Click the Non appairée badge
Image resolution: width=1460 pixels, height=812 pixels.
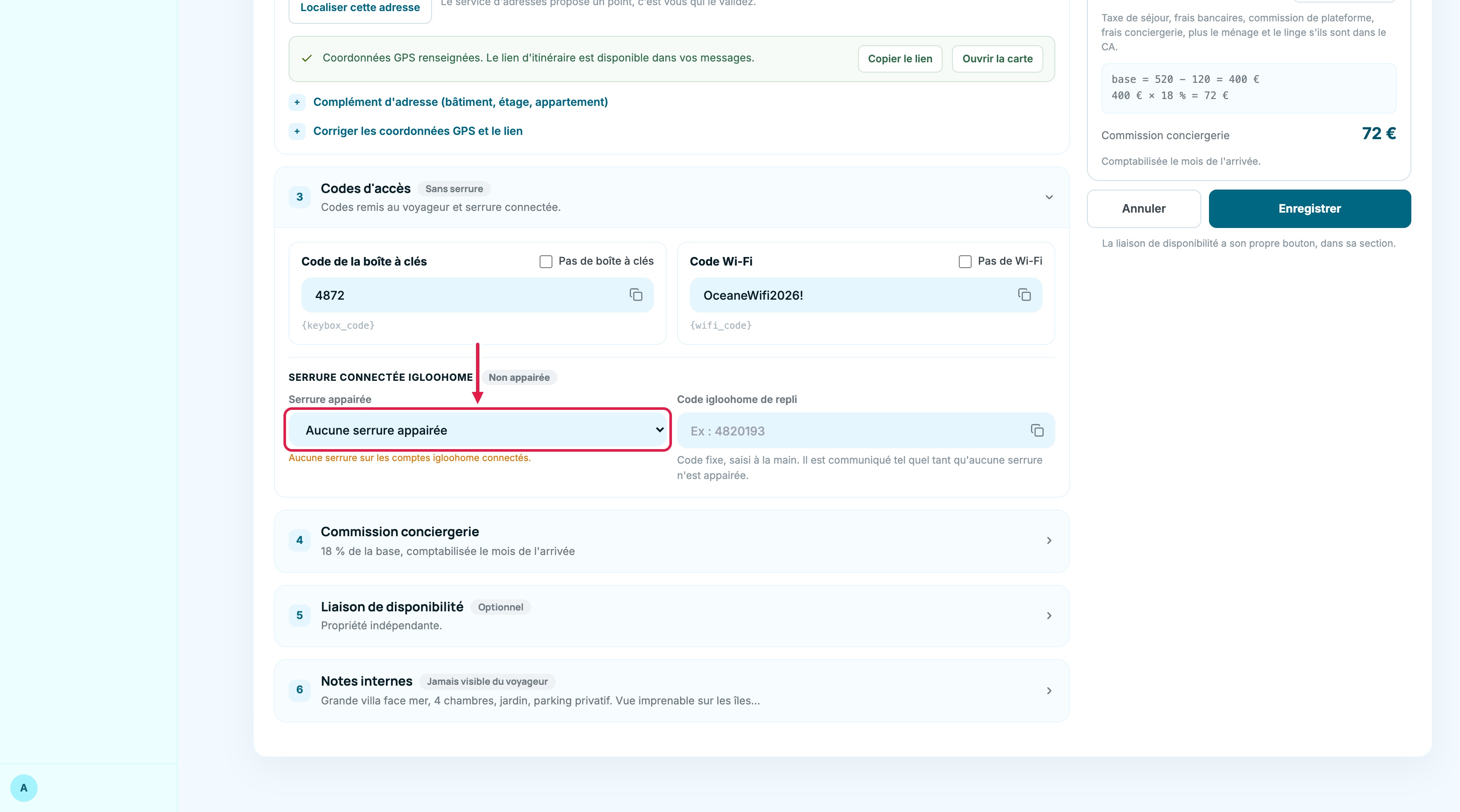519,377
